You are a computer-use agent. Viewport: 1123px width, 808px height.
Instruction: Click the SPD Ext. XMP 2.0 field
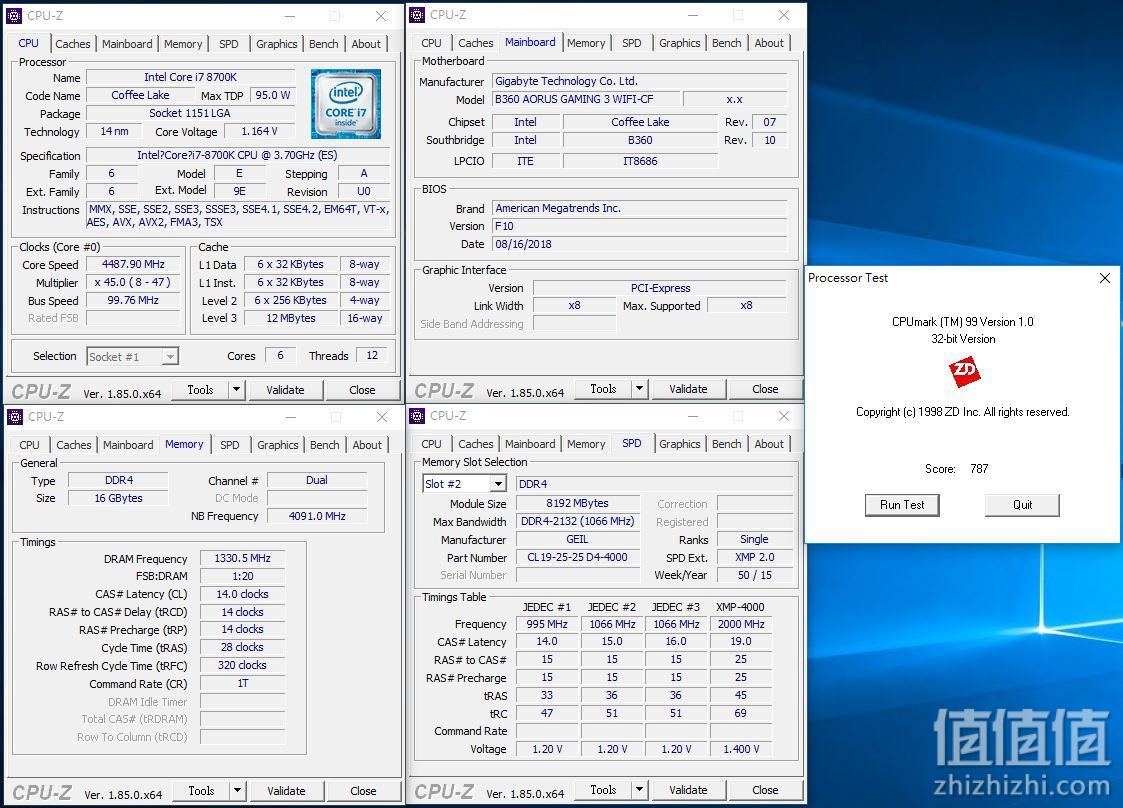click(754, 557)
